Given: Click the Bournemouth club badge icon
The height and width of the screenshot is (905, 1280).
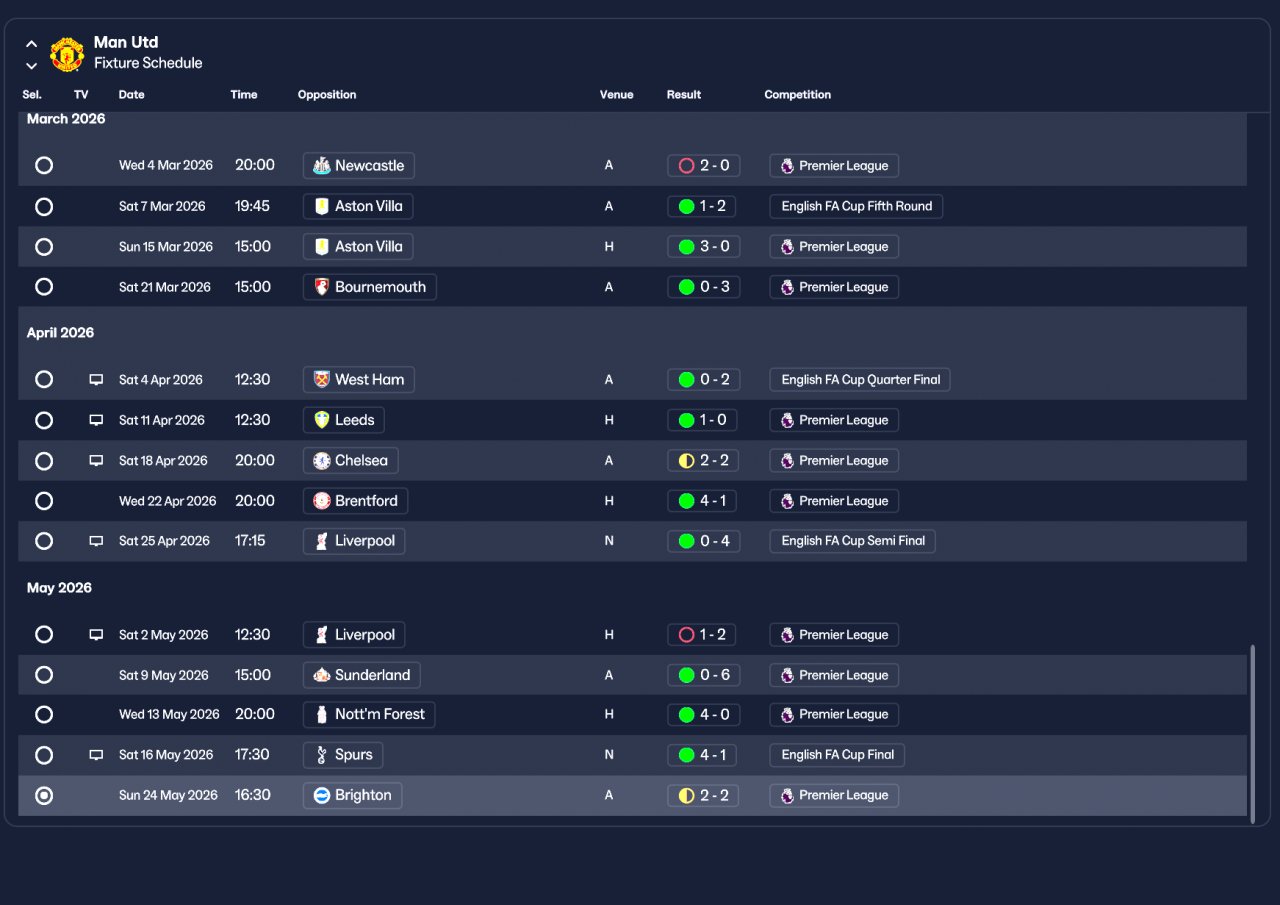Looking at the screenshot, I should (321, 287).
